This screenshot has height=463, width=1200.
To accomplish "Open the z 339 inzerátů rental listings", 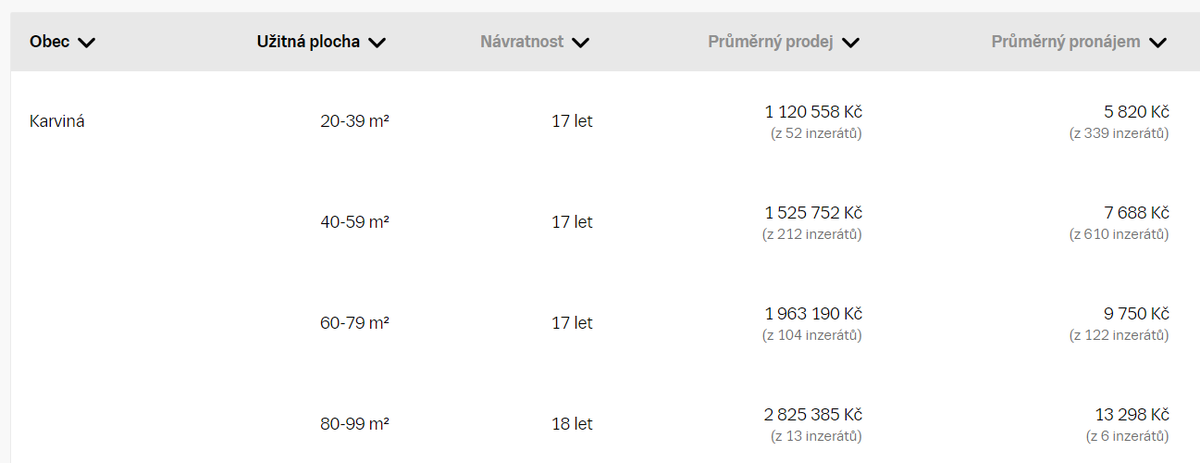I will [x=1118, y=133].
